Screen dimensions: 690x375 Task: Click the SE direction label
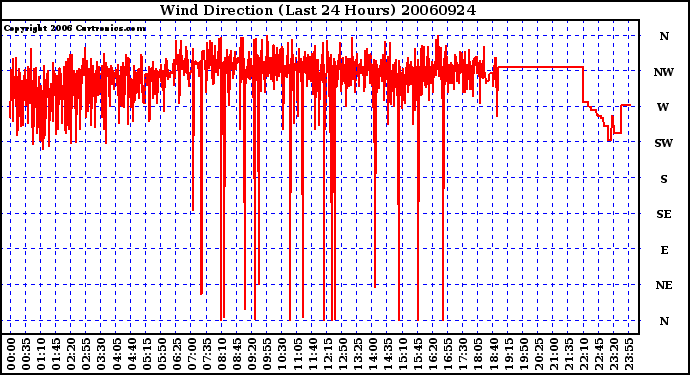point(664,214)
